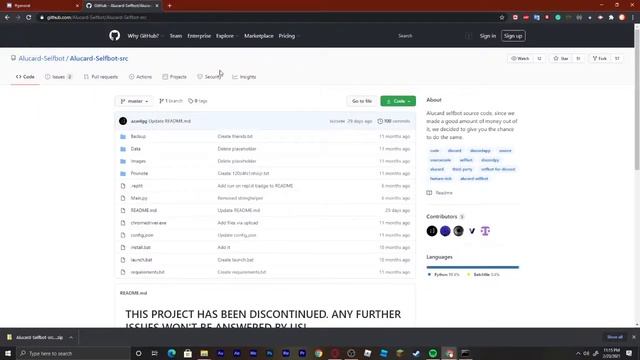Switch to the Pull requests tab
The image size is (640, 360).
point(101,77)
